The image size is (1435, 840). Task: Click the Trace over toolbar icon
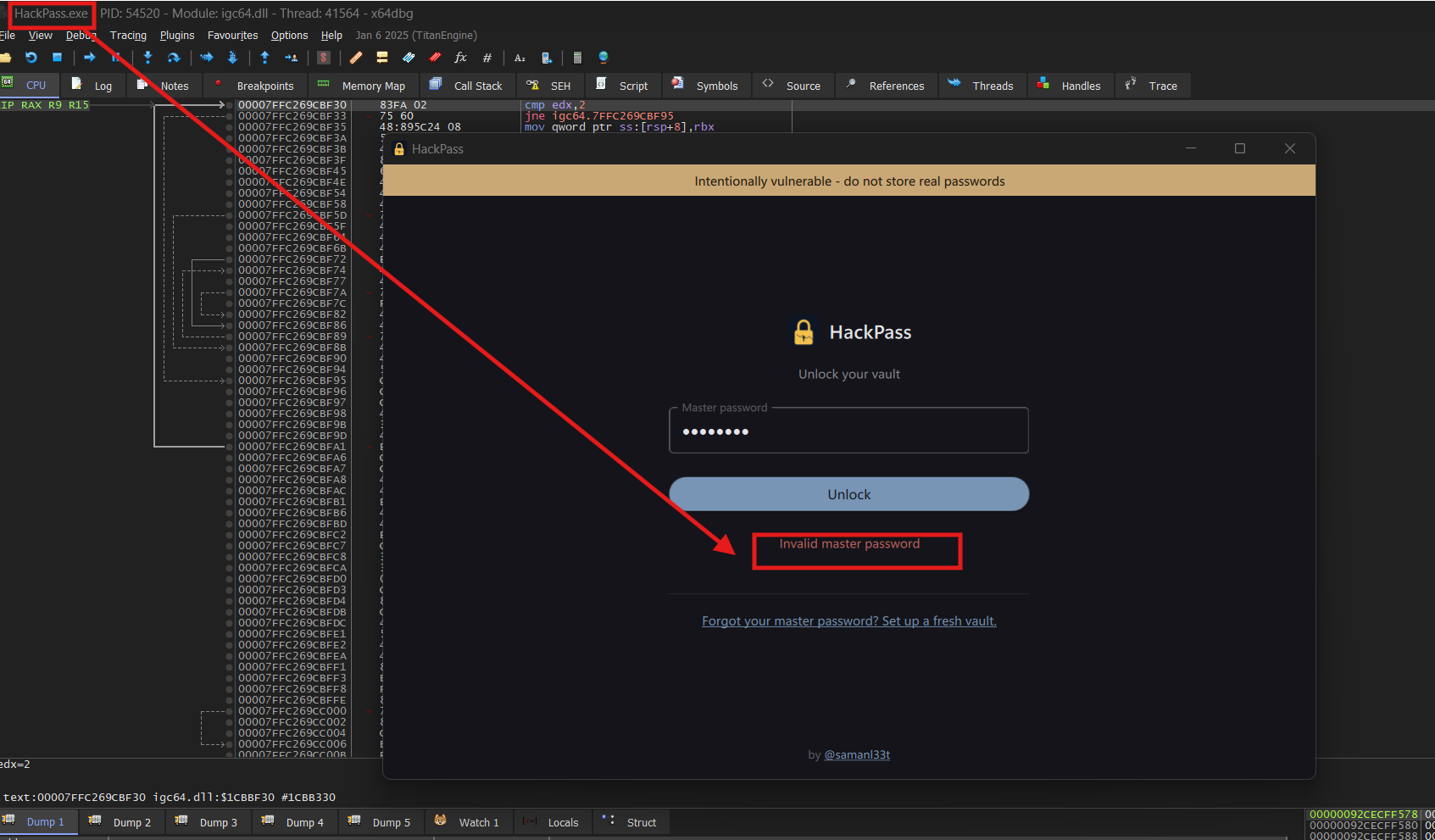pyautogui.click(x=232, y=58)
